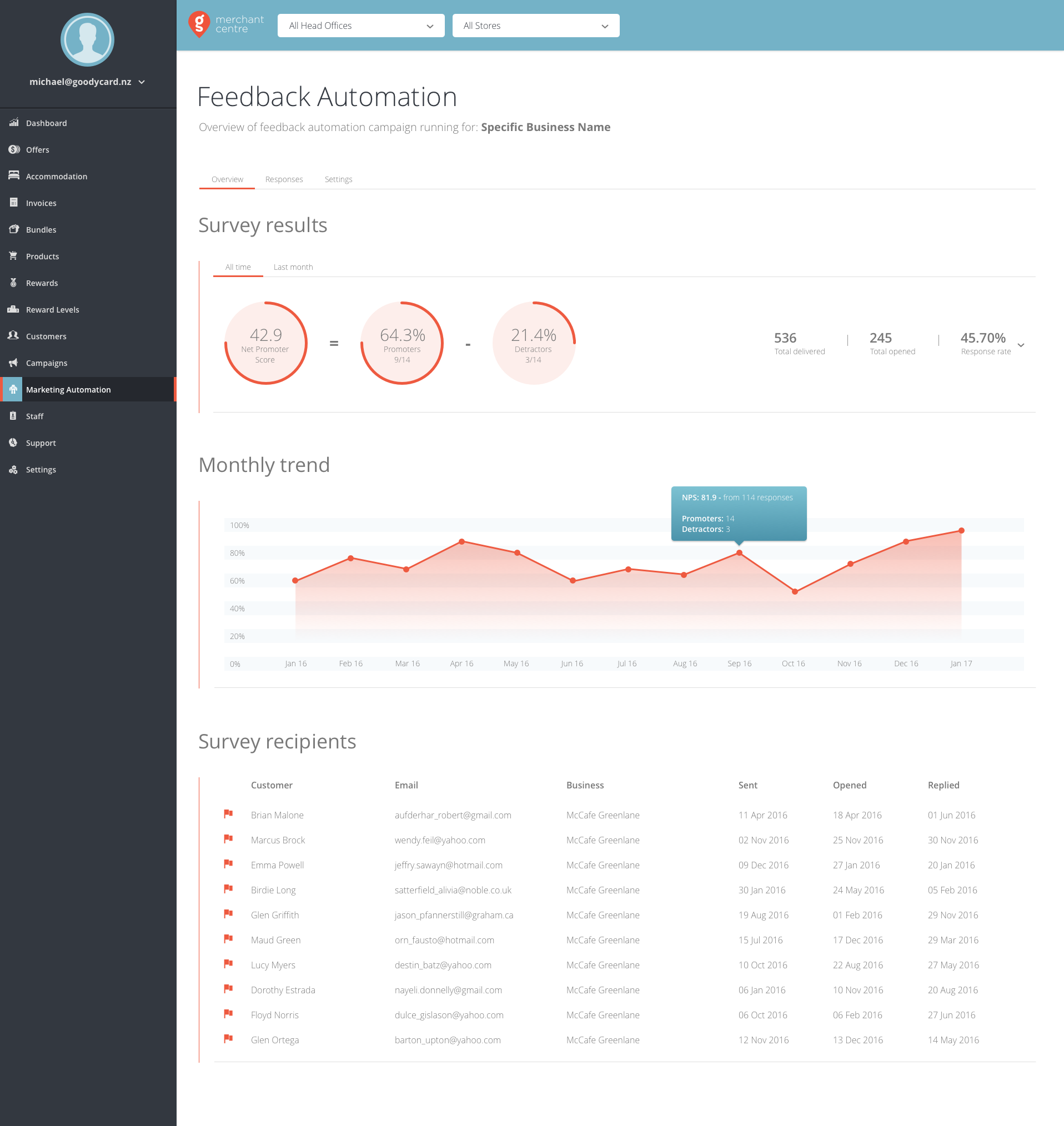Click the Marketing Automation robot icon
Screen dimensions: 1064x1126
(x=13, y=389)
